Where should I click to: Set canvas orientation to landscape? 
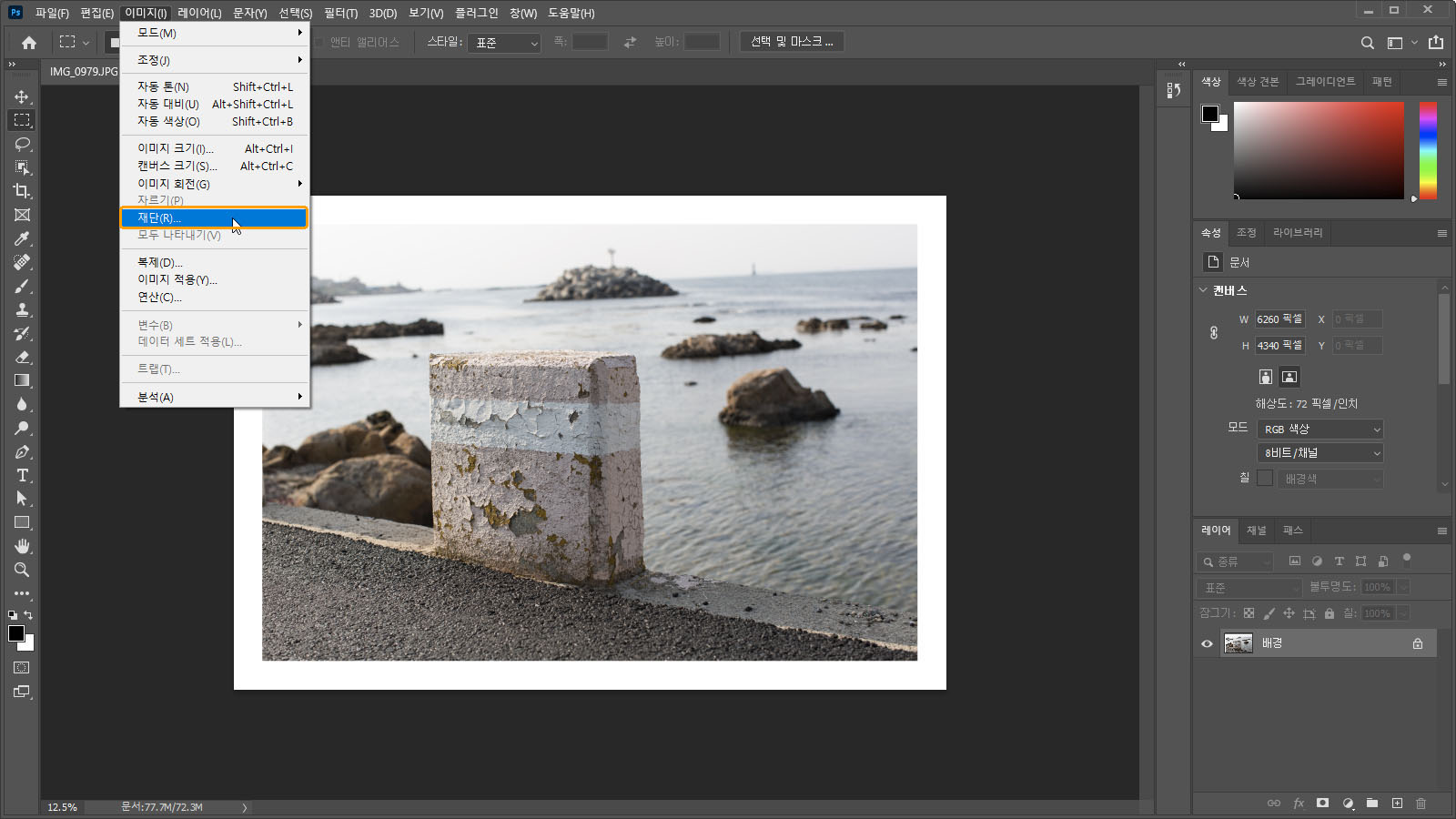[x=1289, y=377]
